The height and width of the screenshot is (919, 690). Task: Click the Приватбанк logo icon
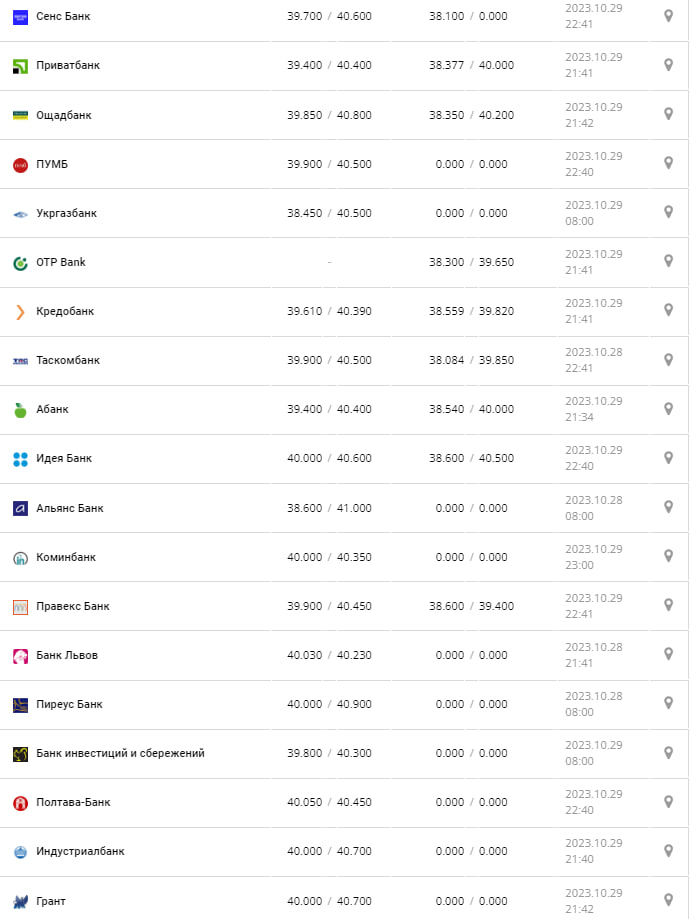(x=20, y=66)
